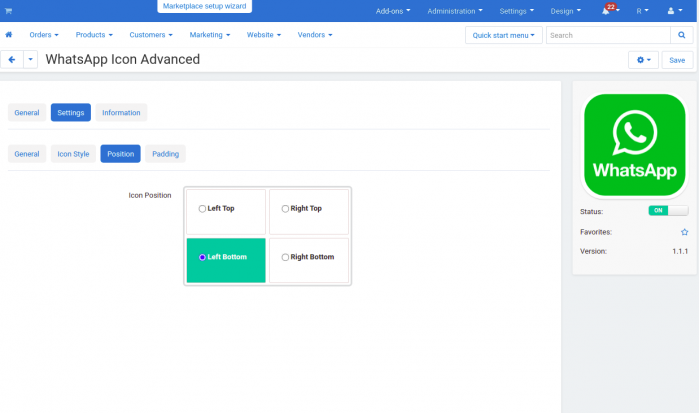Expand the Add-ons menu
The height and width of the screenshot is (413, 700).
tap(393, 11)
